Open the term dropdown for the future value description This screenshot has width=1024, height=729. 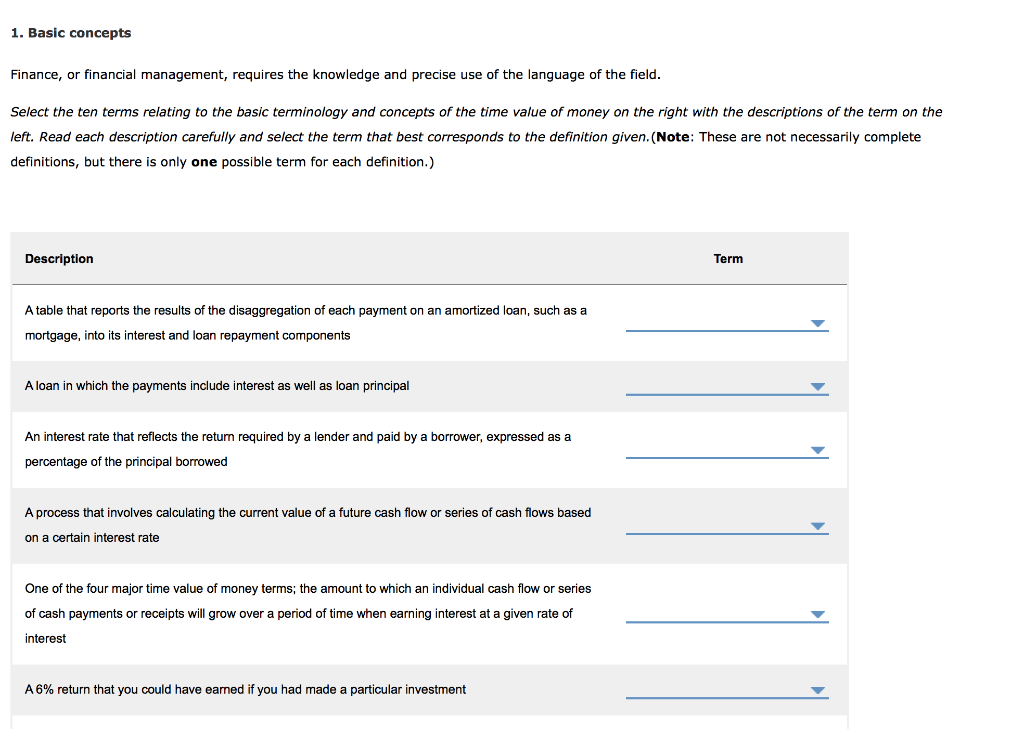(x=818, y=613)
